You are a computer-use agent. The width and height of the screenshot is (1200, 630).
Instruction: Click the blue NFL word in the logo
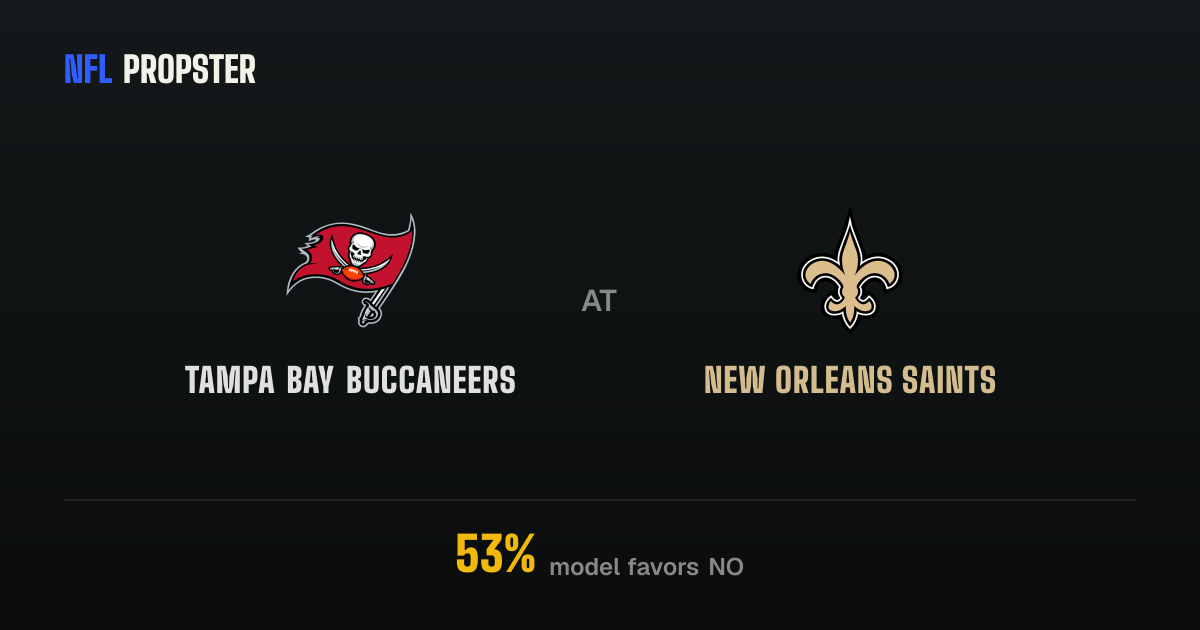click(x=88, y=70)
